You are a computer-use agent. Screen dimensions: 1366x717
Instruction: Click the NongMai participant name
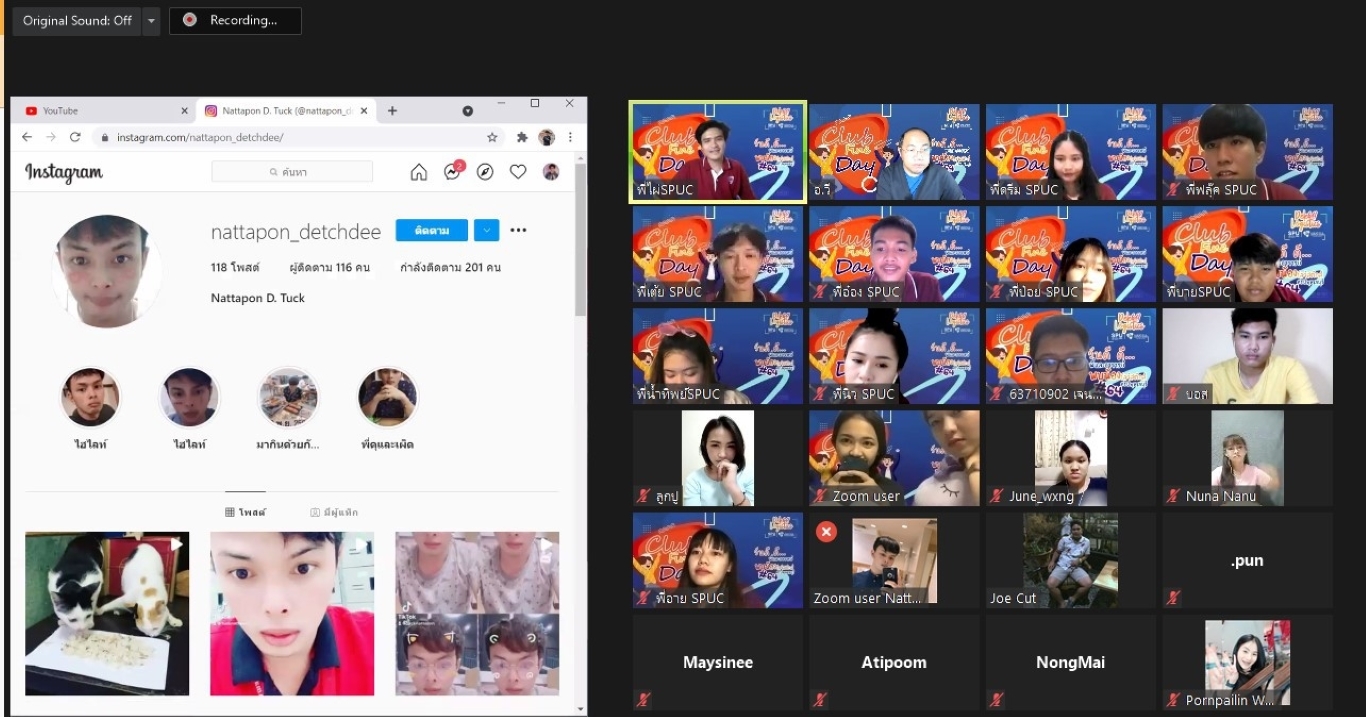(1071, 662)
